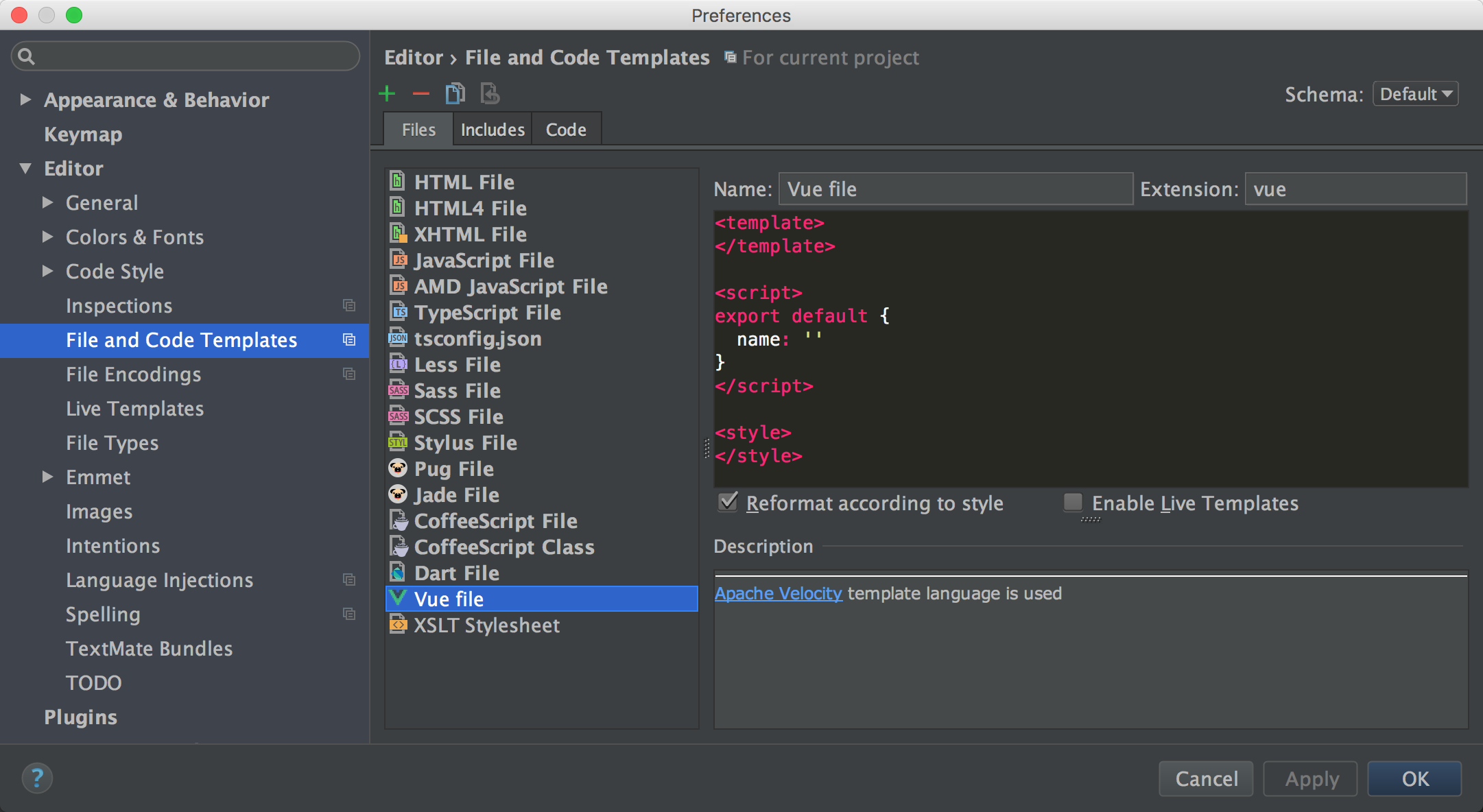Open the TODO settings page
Screen dimensions: 1483x812
click(93, 683)
